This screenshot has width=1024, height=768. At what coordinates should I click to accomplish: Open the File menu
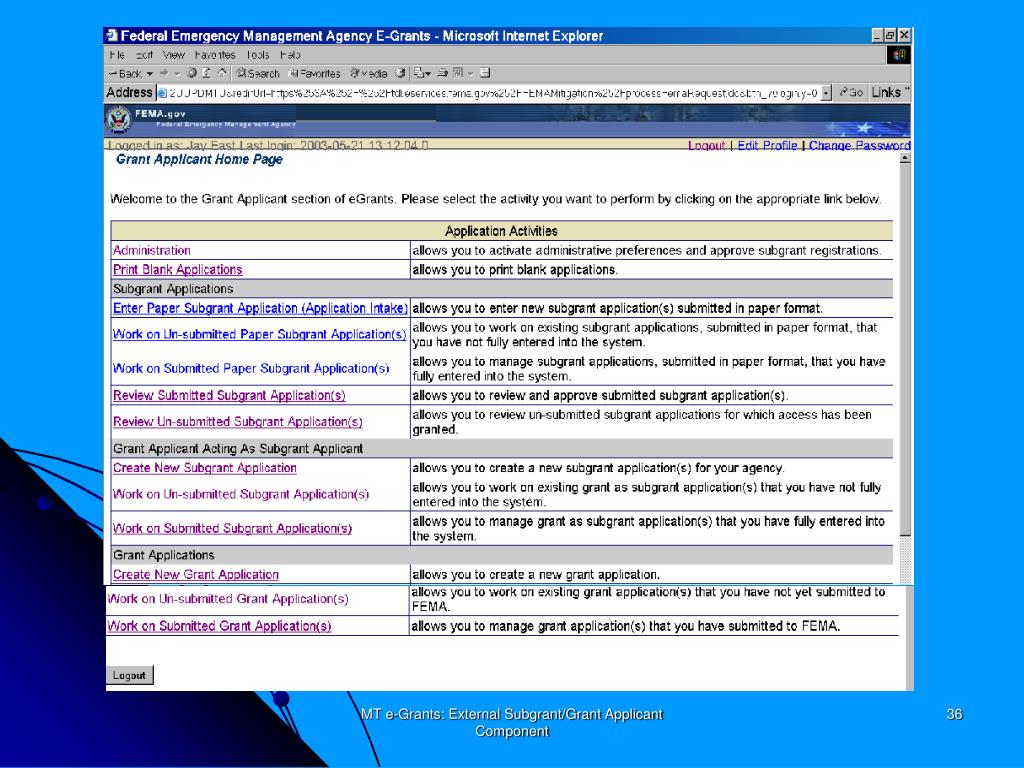[x=117, y=55]
